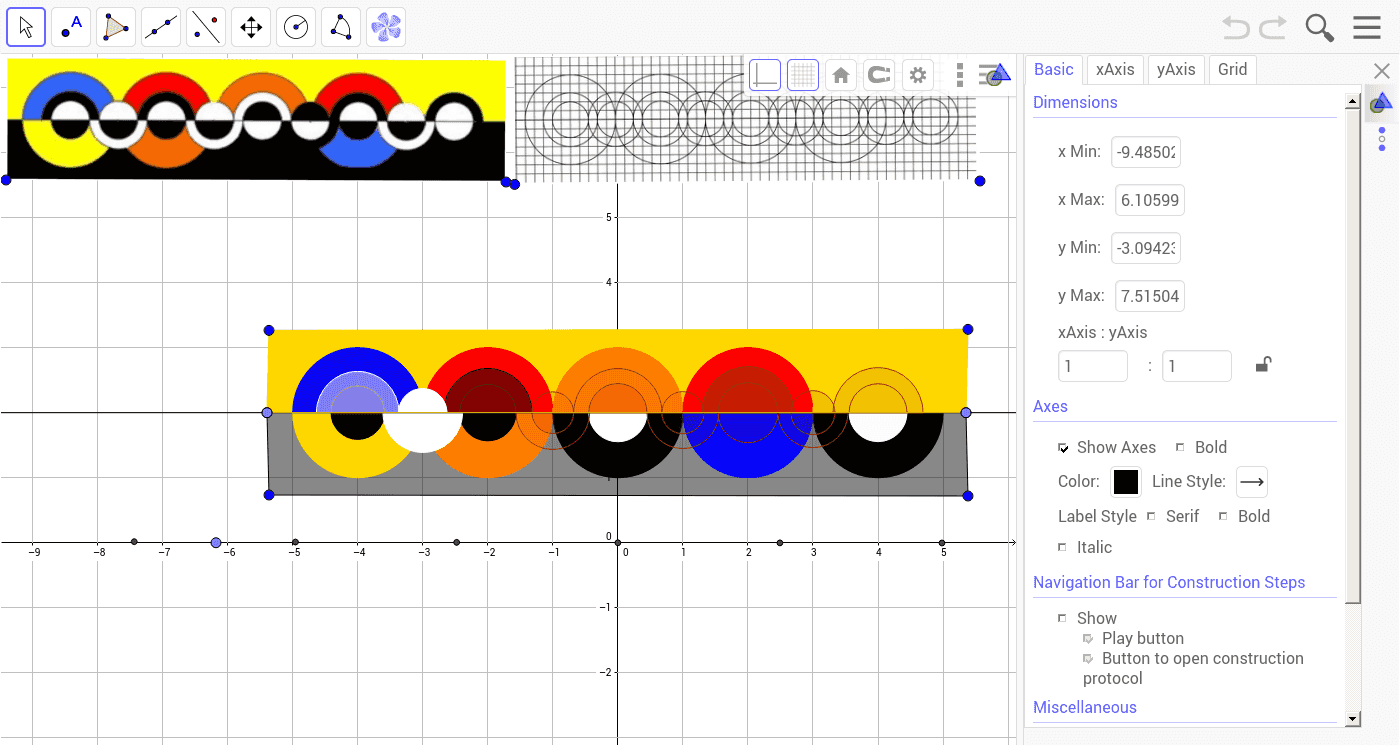
Task: Select the Move Graphics View tool
Action: pyautogui.click(x=251, y=27)
